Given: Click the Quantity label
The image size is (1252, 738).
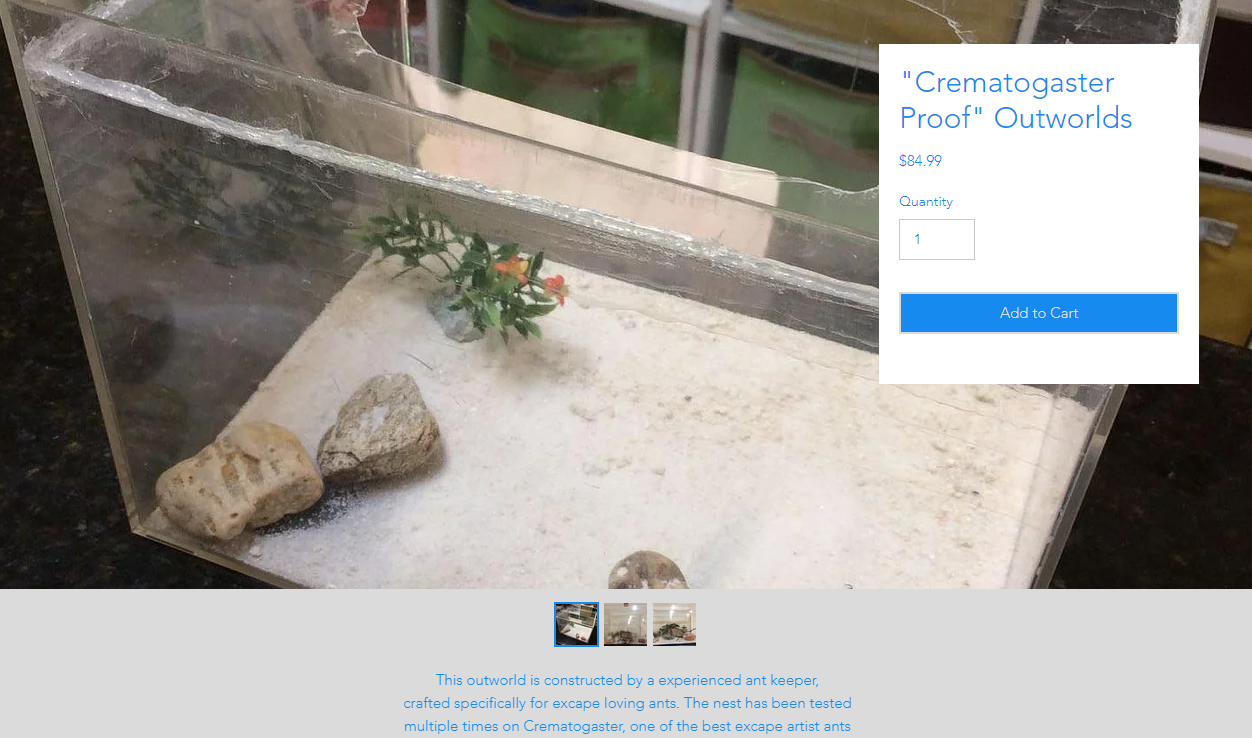Looking at the screenshot, I should 926,202.
